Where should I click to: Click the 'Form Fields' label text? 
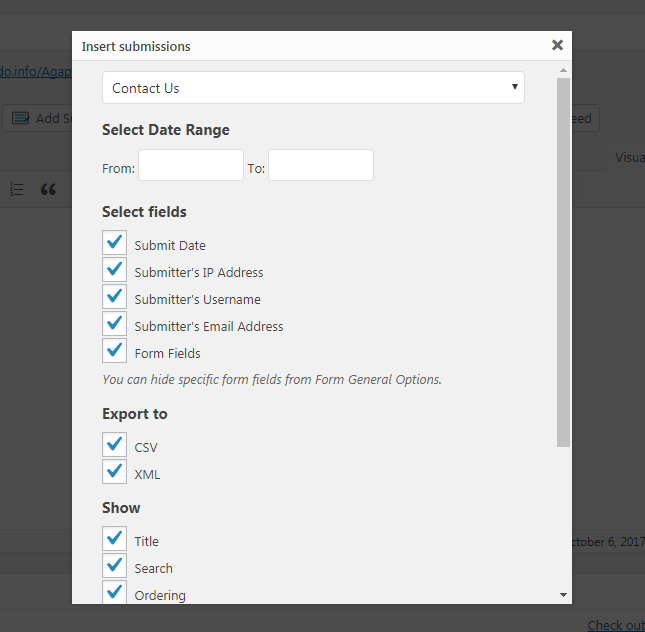(167, 354)
